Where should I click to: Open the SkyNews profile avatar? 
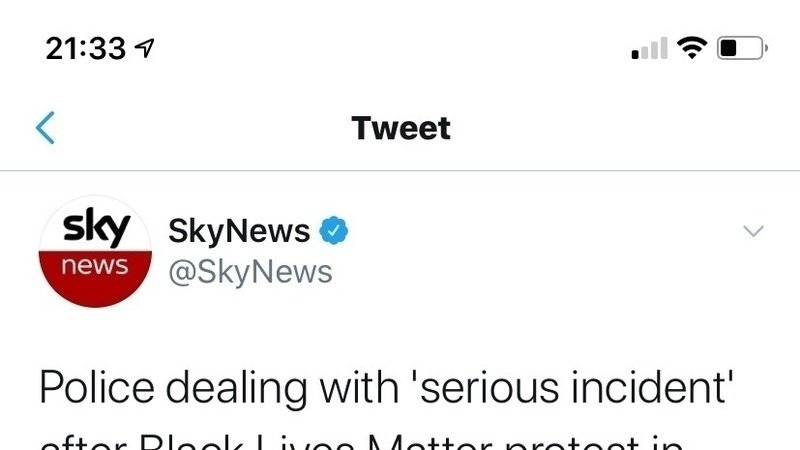click(x=95, y=252)
